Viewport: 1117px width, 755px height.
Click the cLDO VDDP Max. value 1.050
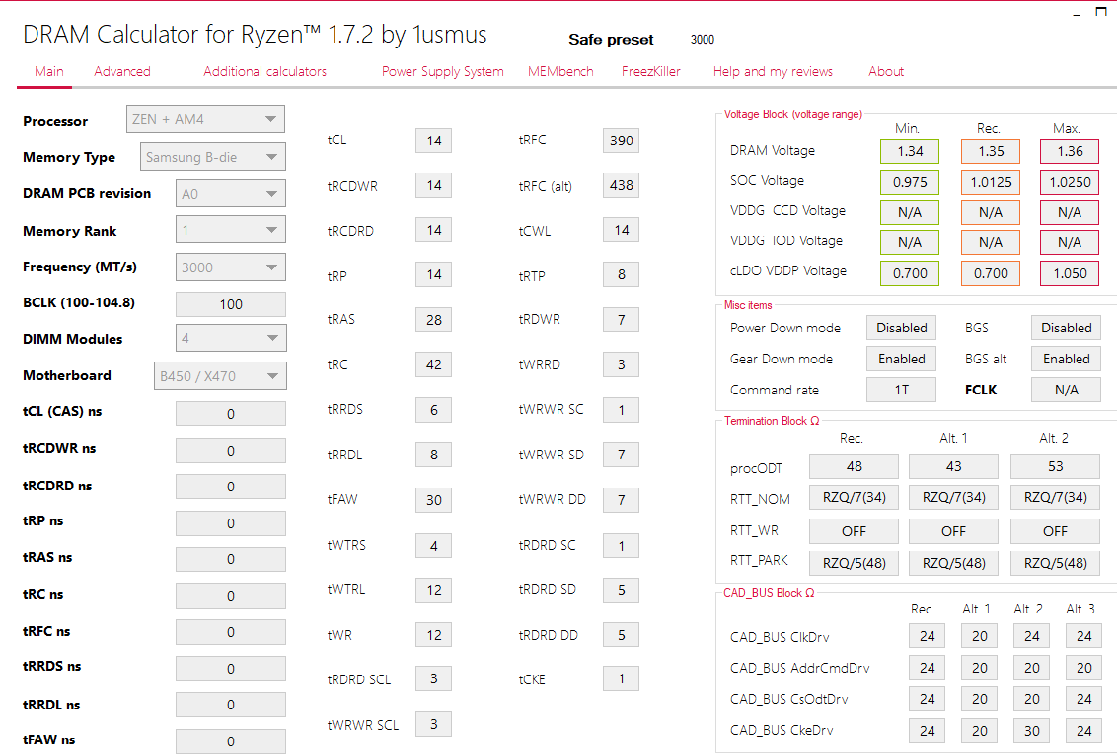(1069, 273)
